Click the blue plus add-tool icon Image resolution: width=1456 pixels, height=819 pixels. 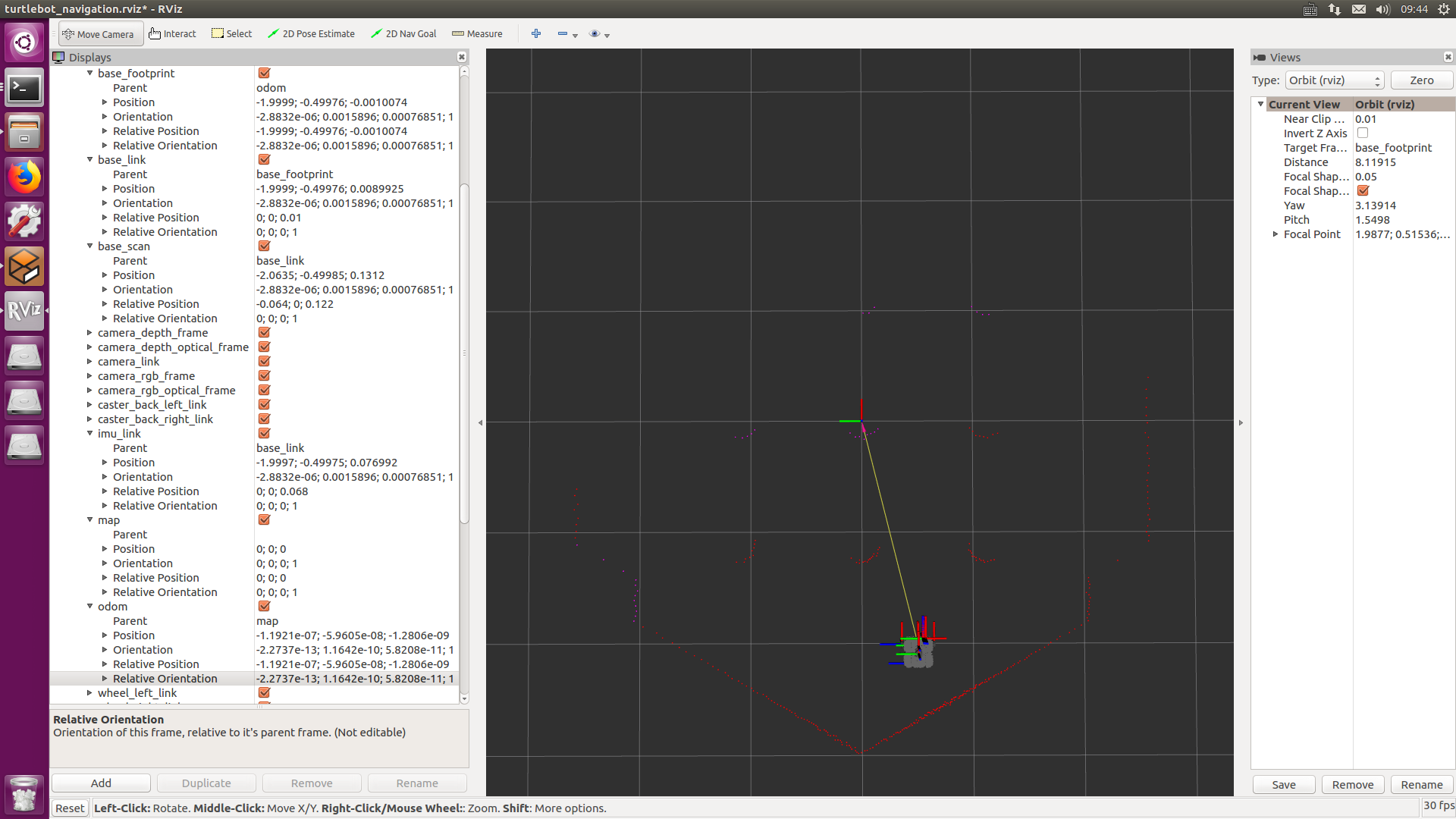(536, 34)
